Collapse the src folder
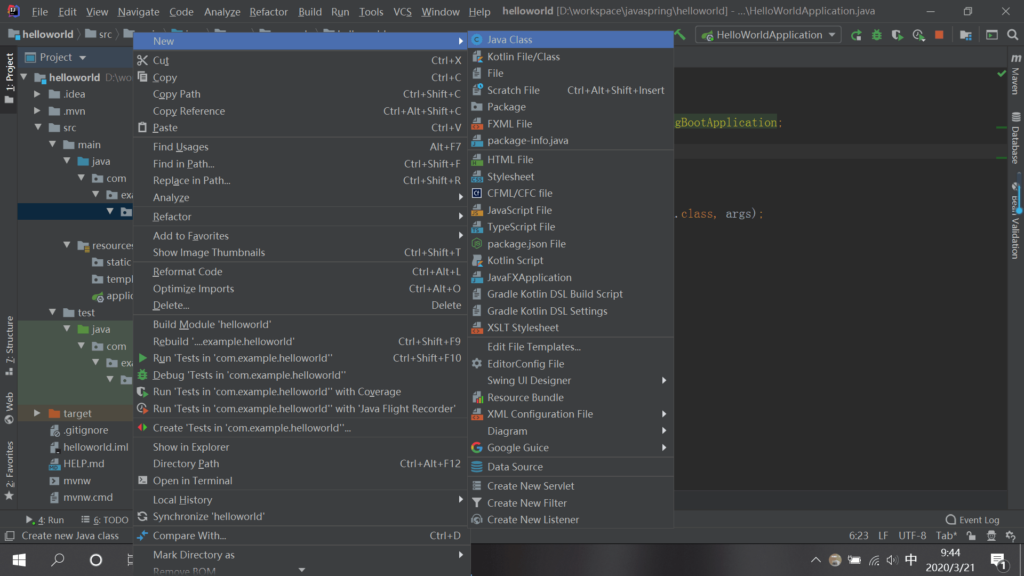Viewport: 1024px width, 576px height. pos(38,127)
